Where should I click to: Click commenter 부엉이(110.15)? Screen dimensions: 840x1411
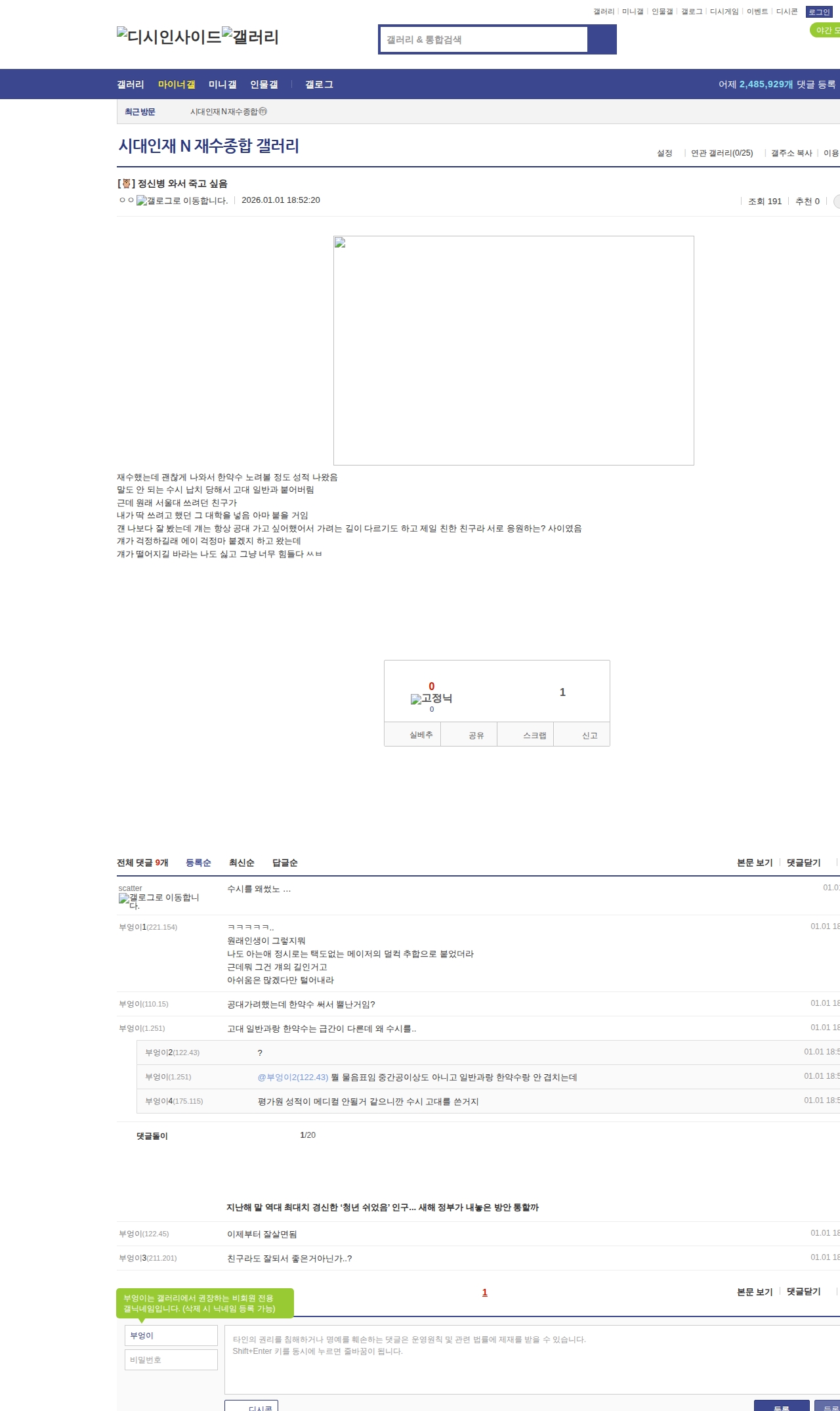(x=144, y=1004)
